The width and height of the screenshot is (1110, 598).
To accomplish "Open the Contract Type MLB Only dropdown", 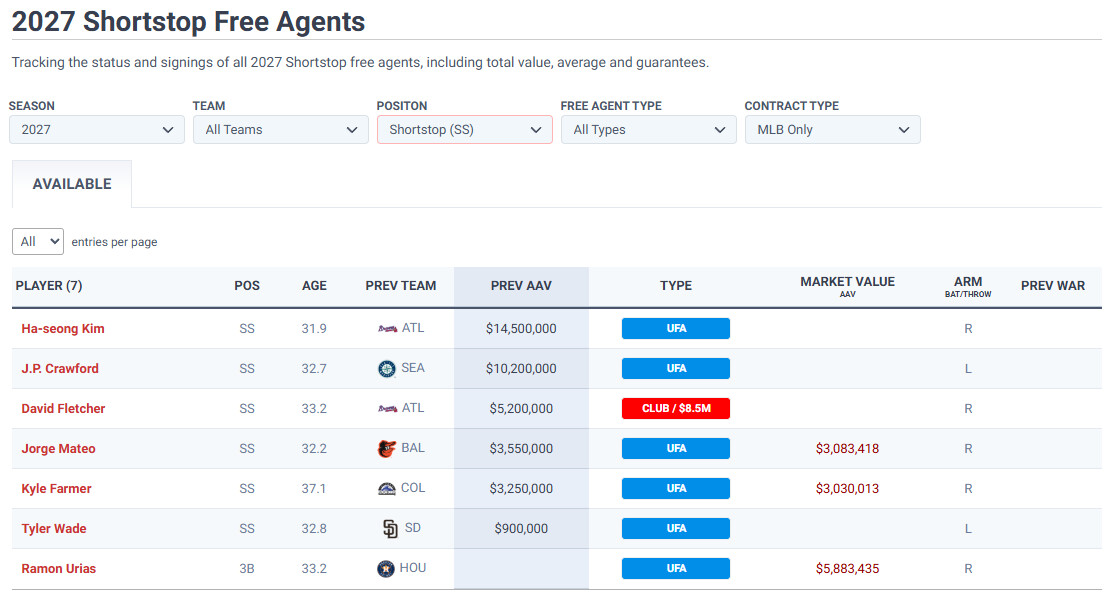I will click(x=833, y=130).
